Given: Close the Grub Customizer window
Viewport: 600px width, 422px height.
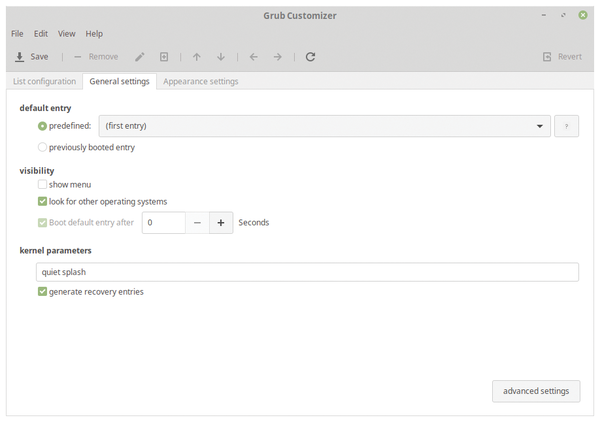Looking at the screenshot, I should click(583, 15).
